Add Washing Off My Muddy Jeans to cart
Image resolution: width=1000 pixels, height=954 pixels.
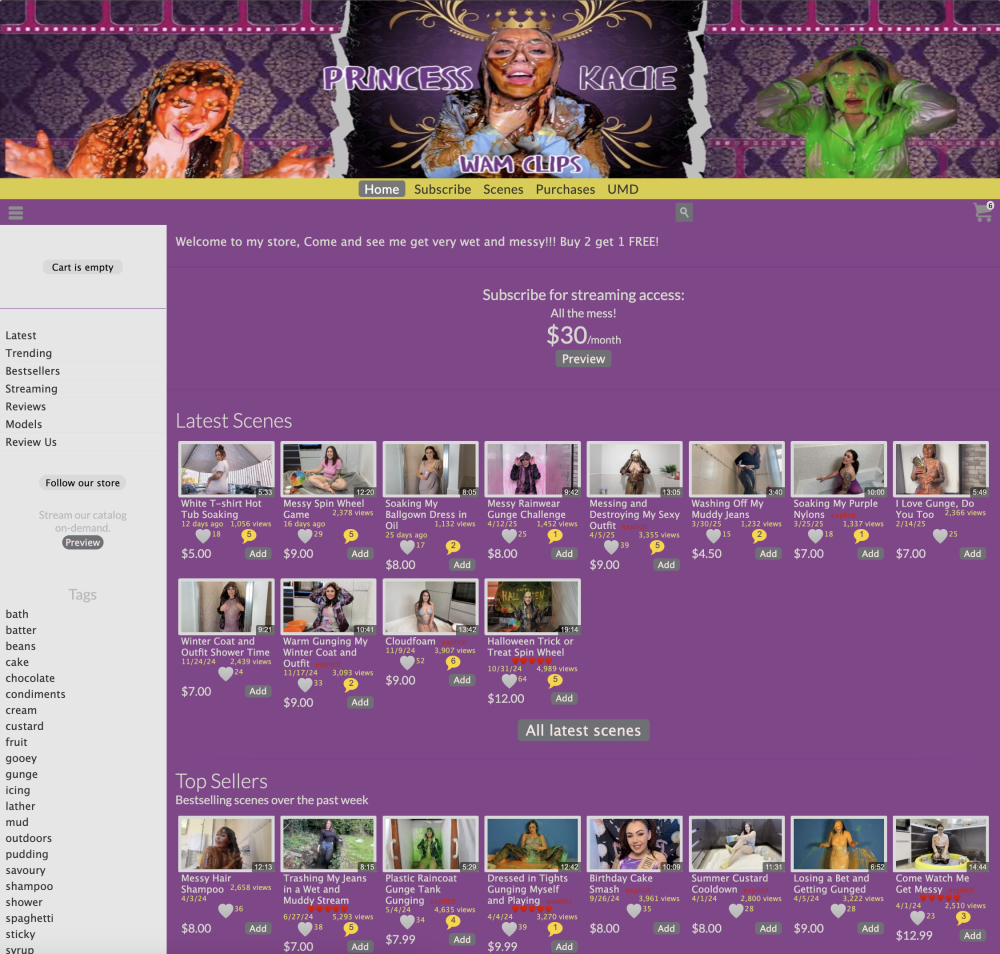tap(768, 553)
